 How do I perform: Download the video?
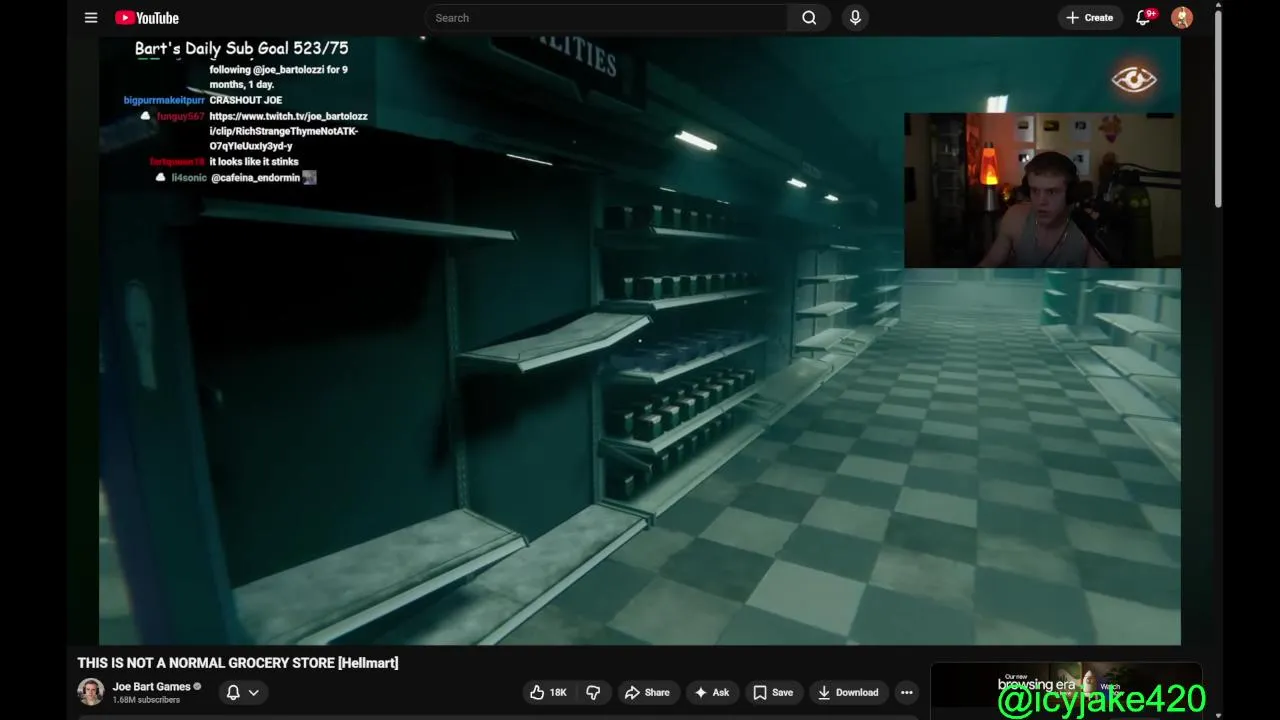(848, 692)
